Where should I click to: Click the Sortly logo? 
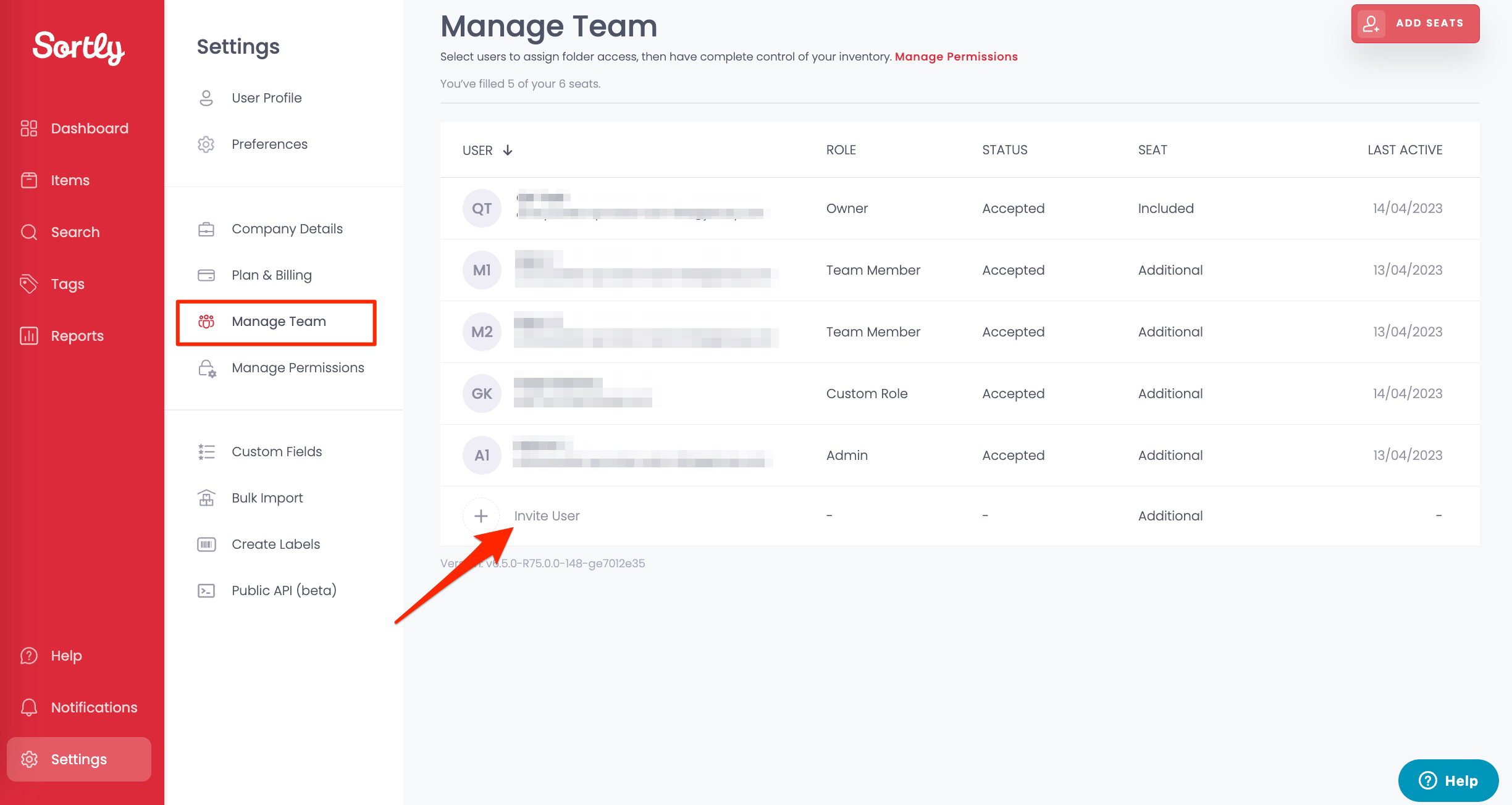click(x=78, y=48)
